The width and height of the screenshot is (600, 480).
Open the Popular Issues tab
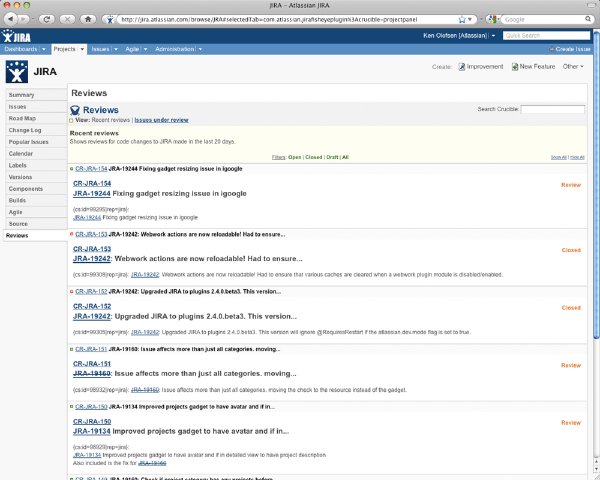pyautogui.click(x=36, y=142)
